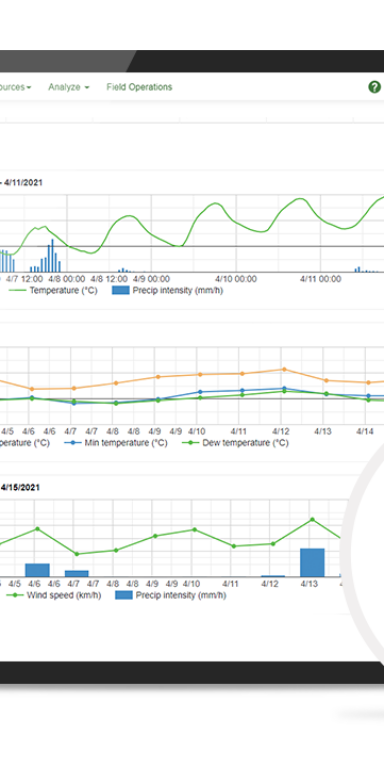Image resolution: width=384 pixels, height=768 pixels.
Task: Toggle the Dew temperature (°C) legend entry
Action: tap(235, 443)
